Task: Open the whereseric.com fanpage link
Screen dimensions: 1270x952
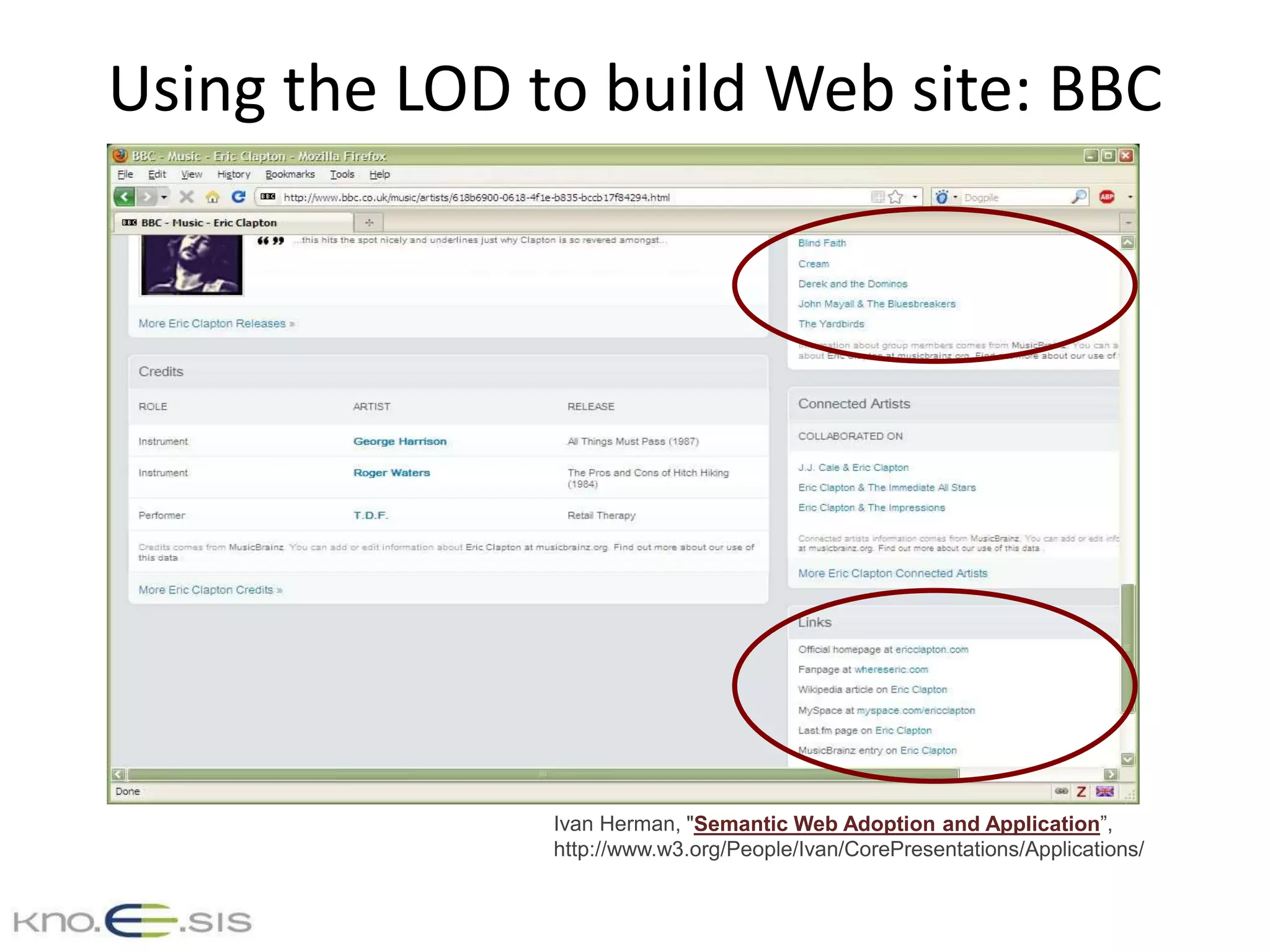Action: pos(891,669)
